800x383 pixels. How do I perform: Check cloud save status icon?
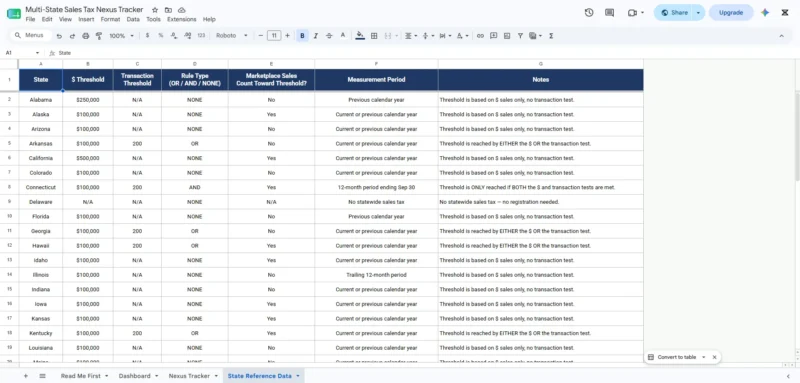[182, 10]
